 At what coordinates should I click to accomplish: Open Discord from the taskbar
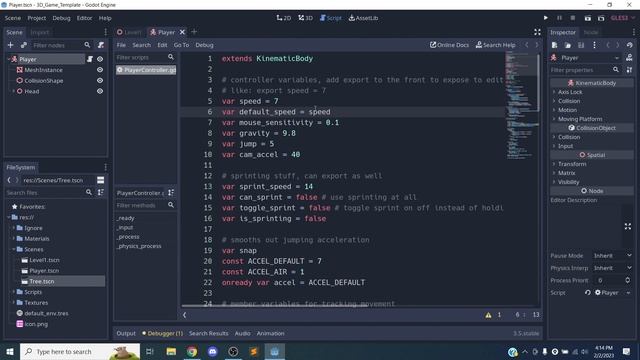point(213,351)
